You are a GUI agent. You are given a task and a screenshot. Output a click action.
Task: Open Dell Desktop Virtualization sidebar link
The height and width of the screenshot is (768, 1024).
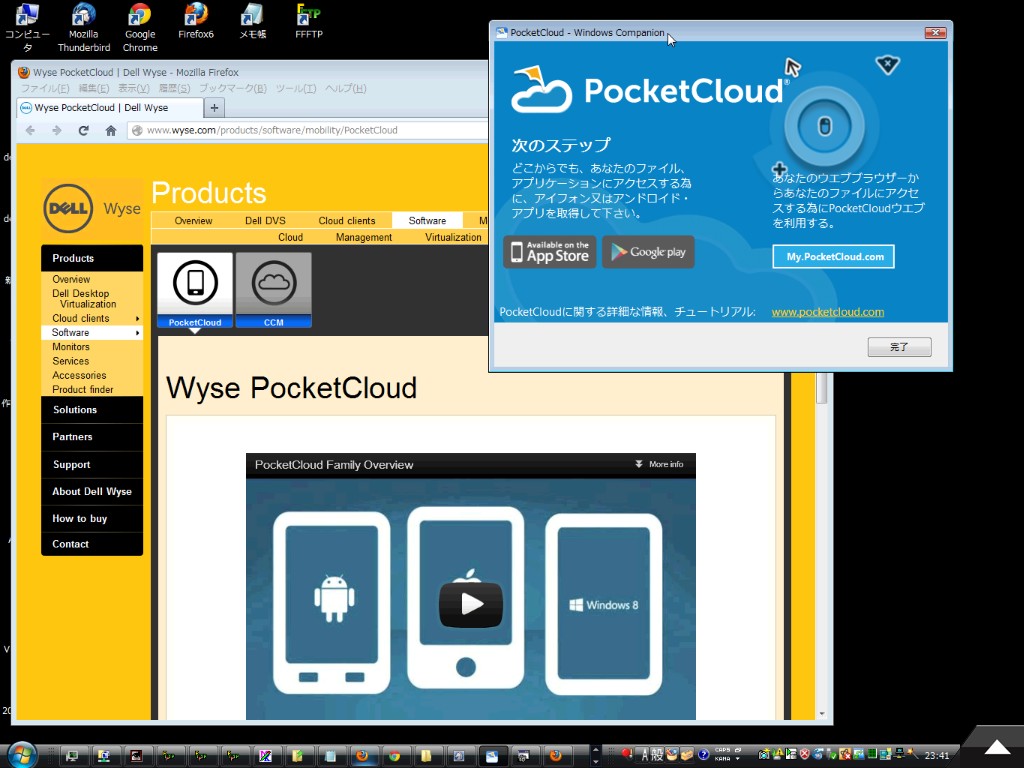point(84,299)
